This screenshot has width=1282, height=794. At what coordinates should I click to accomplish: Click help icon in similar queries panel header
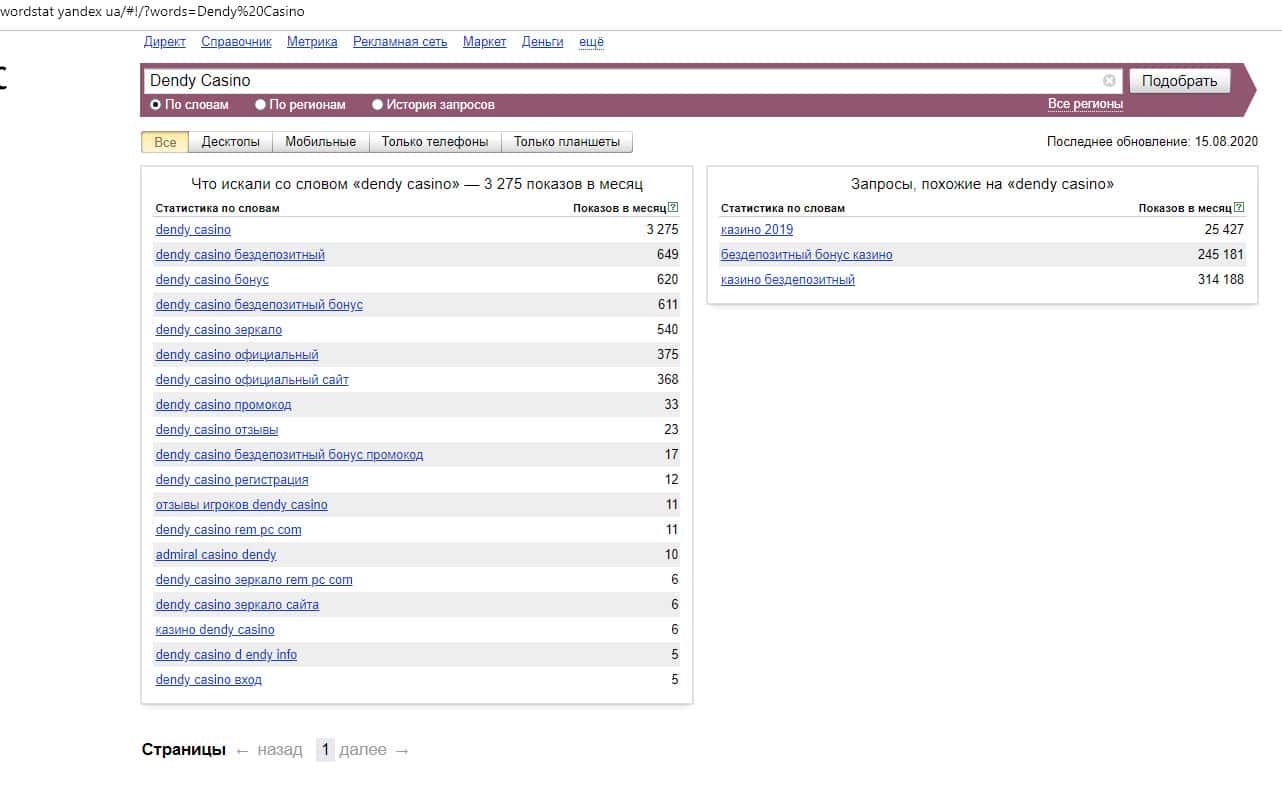[1239, 208]
